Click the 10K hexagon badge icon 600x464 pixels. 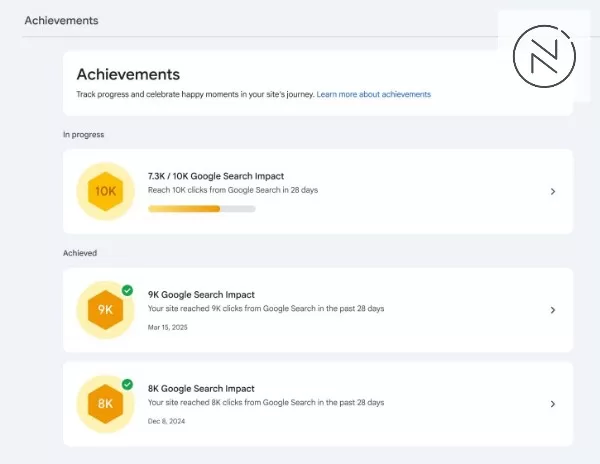click(x=105, y=191)
